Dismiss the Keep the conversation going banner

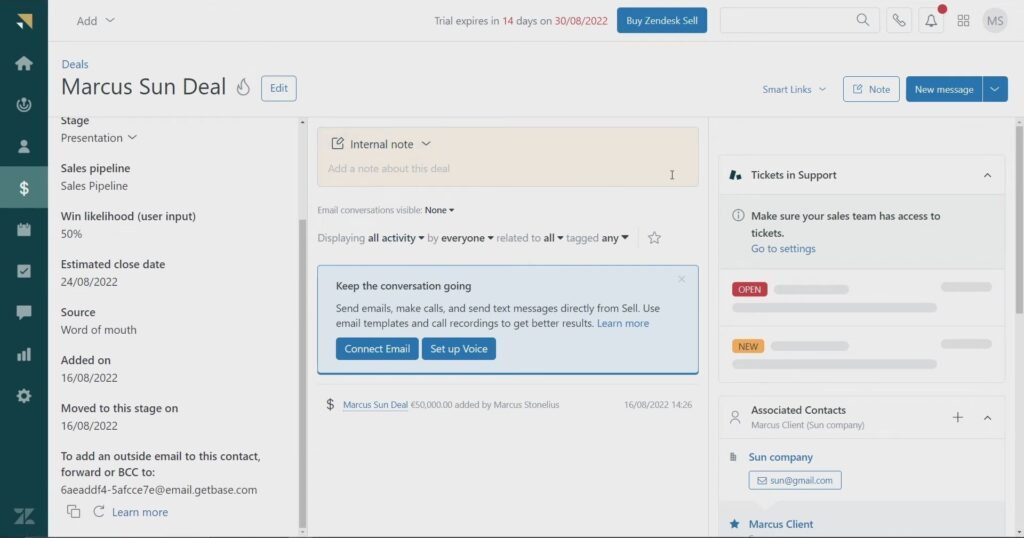pos(681,279)
